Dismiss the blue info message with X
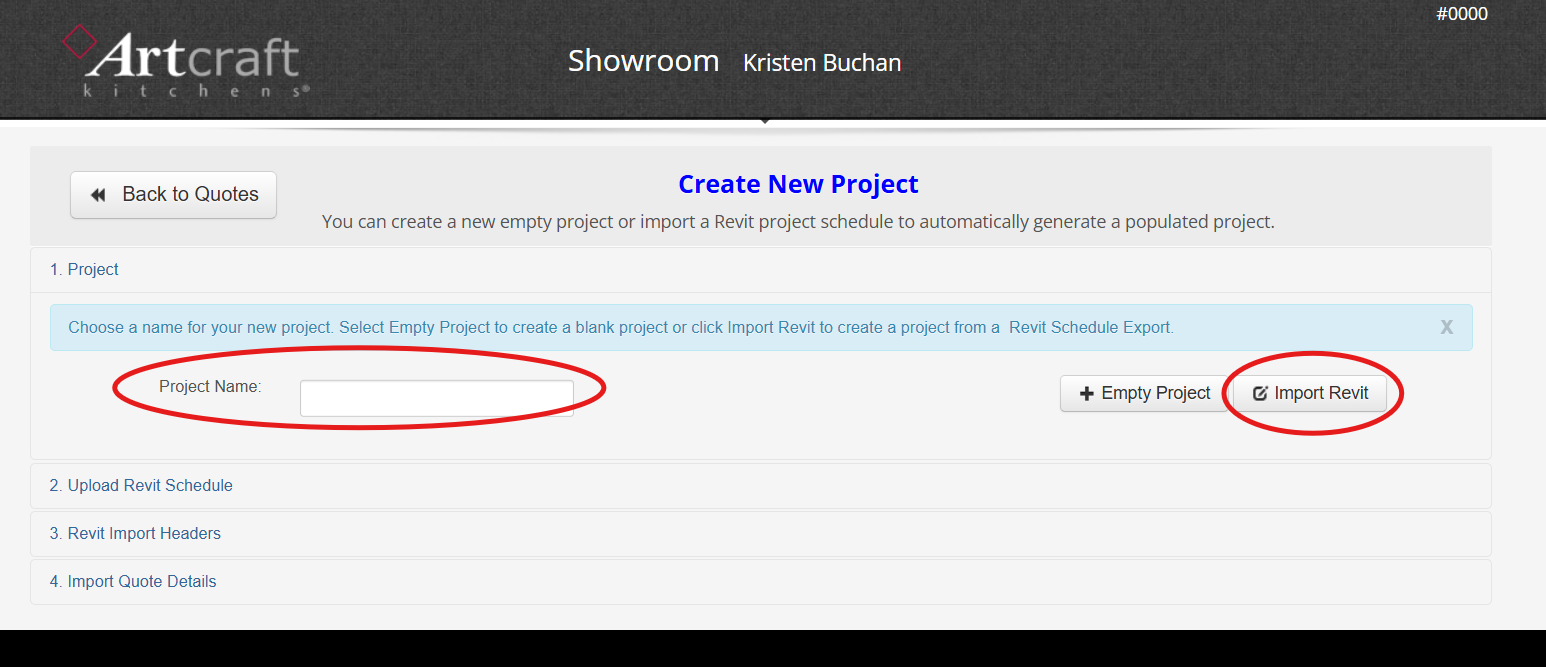This screenshot has width=1546, height=667. (1446, 327)
